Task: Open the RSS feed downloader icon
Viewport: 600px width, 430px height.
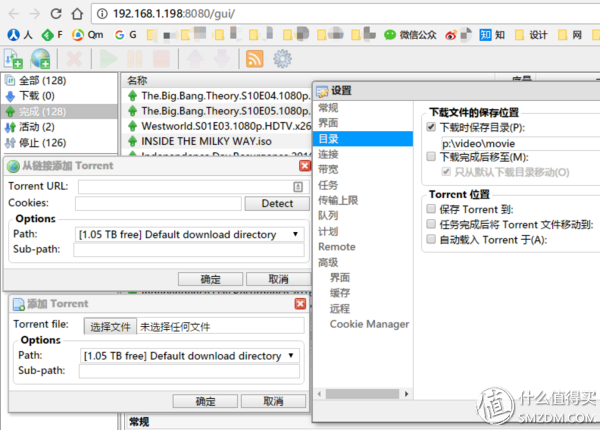Action: [254, 59]
